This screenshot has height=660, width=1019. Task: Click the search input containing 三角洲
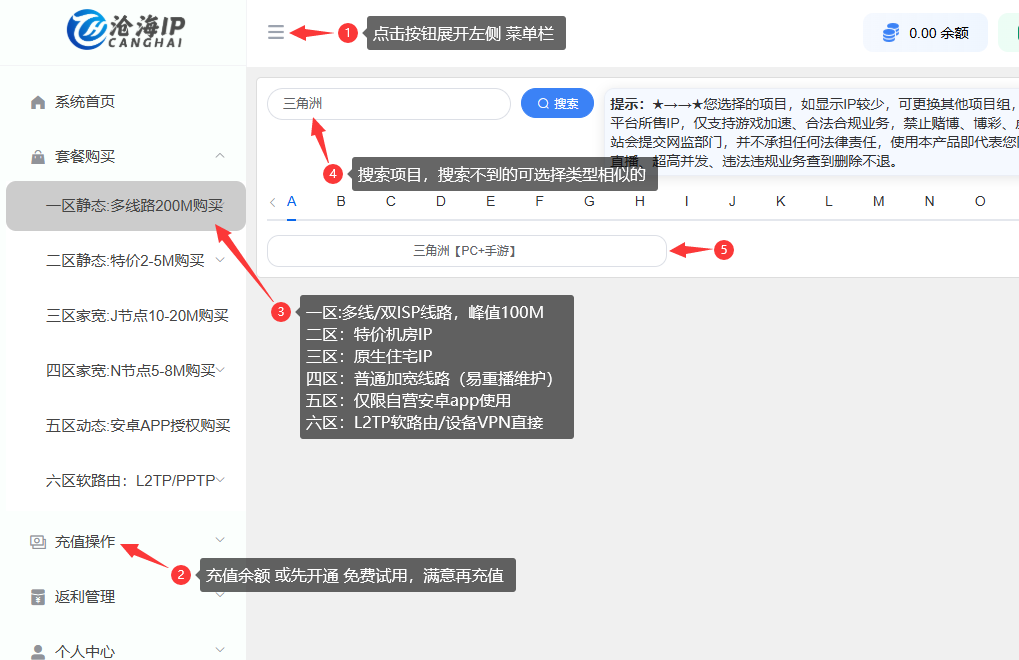(388, 103)
